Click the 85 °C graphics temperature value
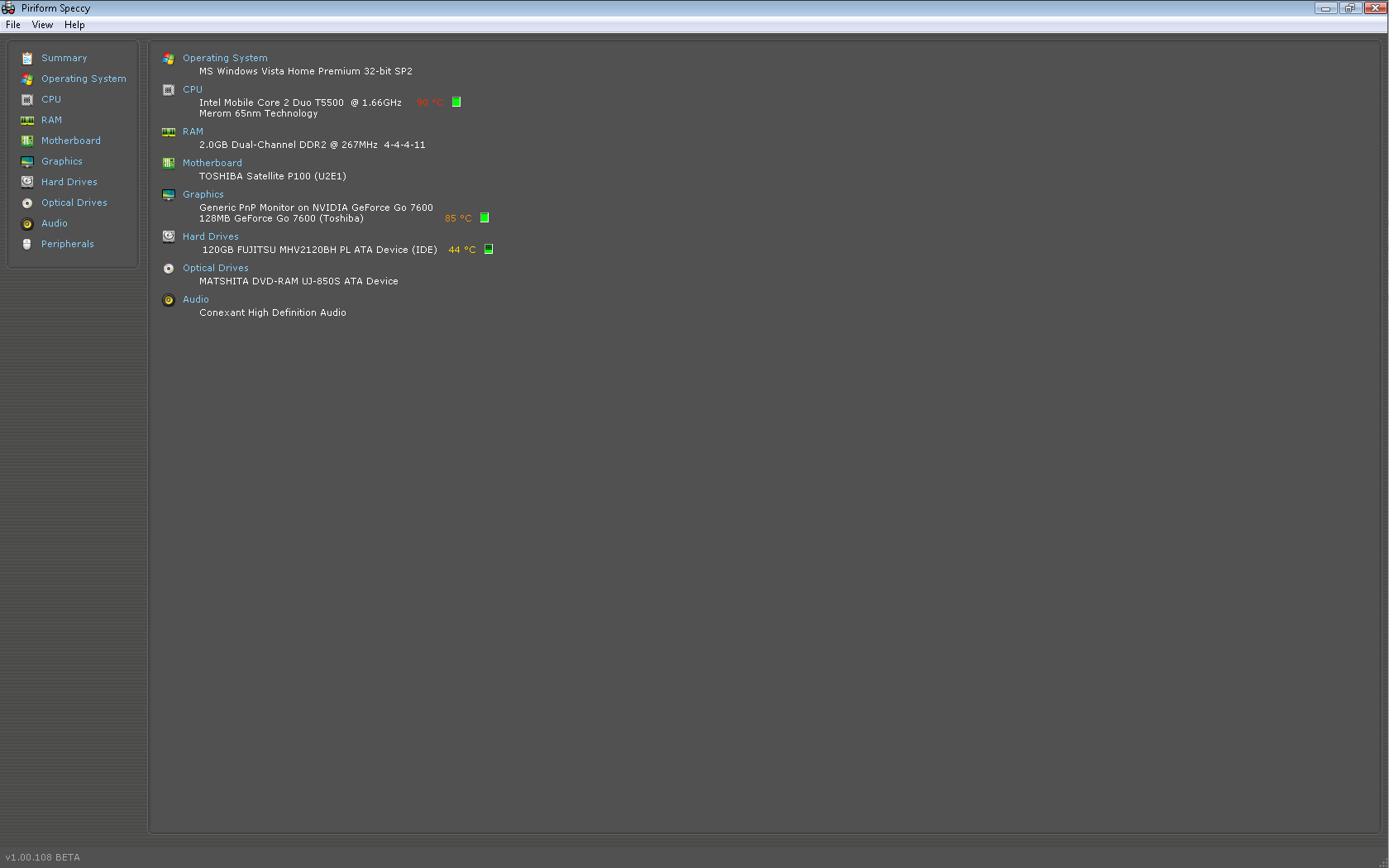Screen dimensions: 1389x868 click(x=458, y=218)
